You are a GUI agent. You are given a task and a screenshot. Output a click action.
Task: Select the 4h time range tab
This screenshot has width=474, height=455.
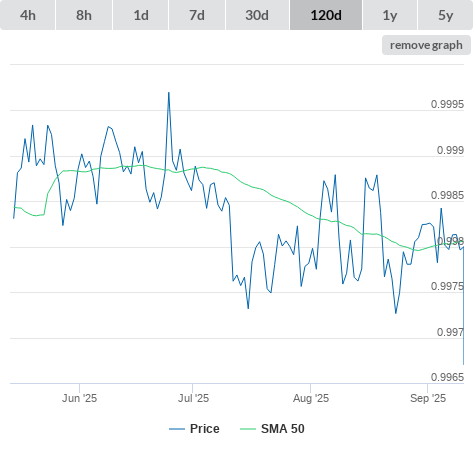[28, 15]
